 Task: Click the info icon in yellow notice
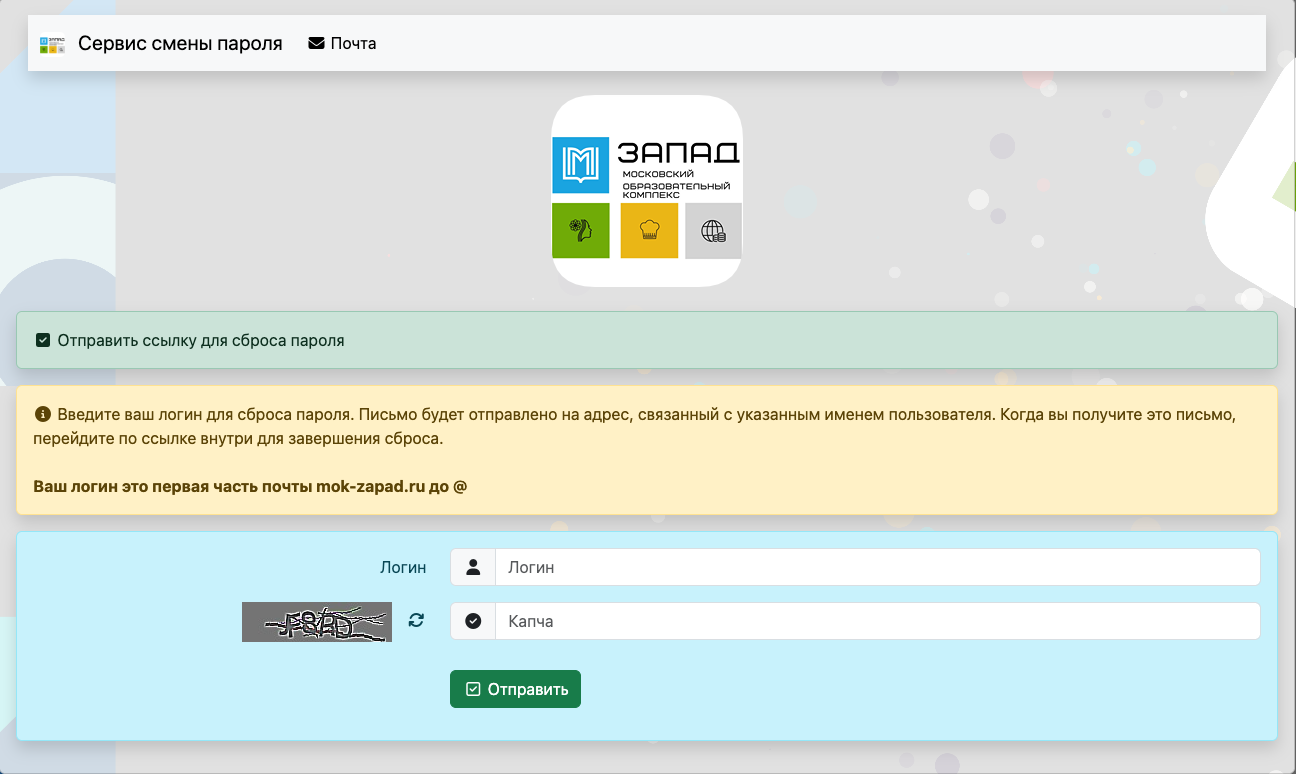pos(42,414)
